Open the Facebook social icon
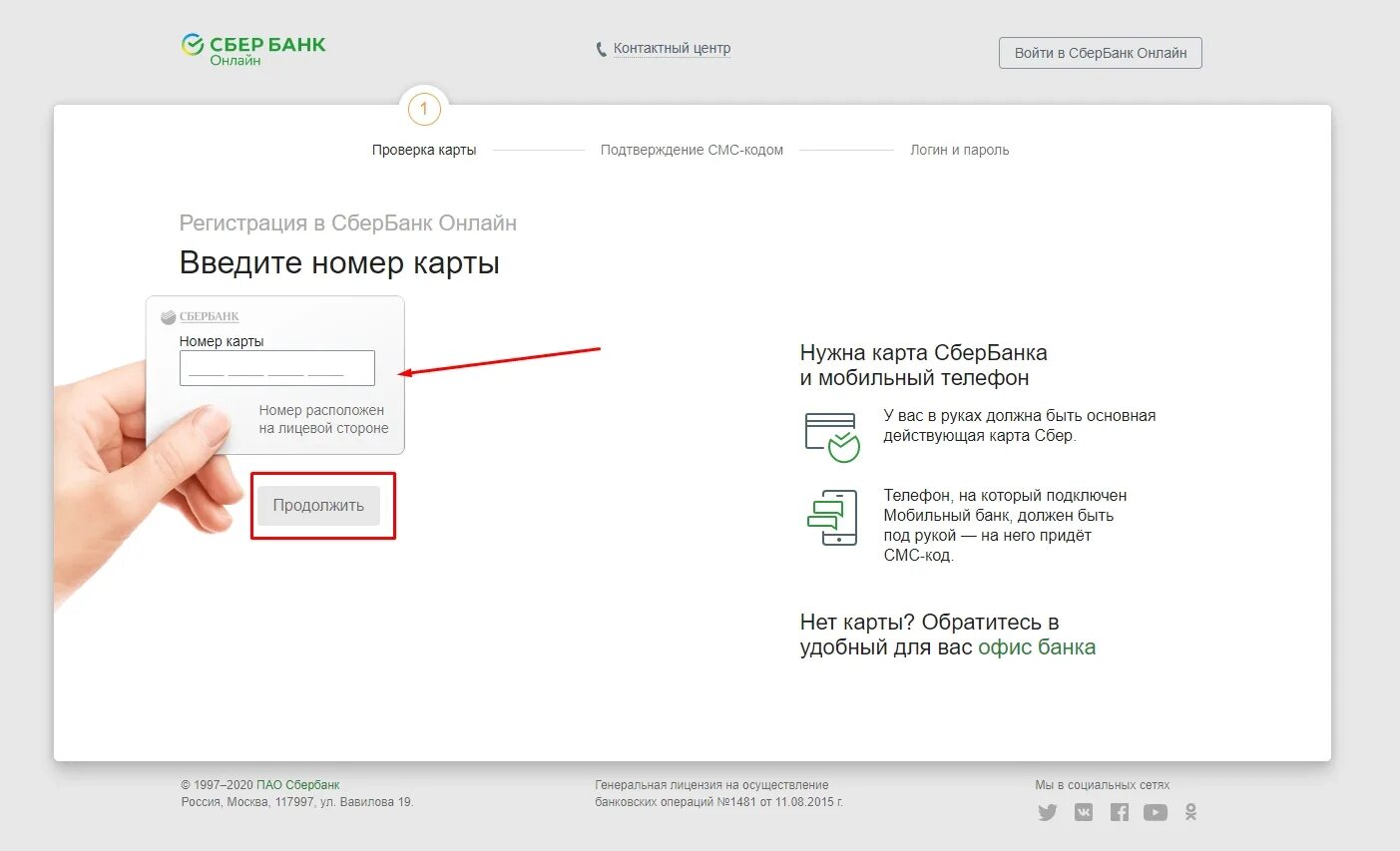This screenshot has width=1400, height=851. (1120, 812)
